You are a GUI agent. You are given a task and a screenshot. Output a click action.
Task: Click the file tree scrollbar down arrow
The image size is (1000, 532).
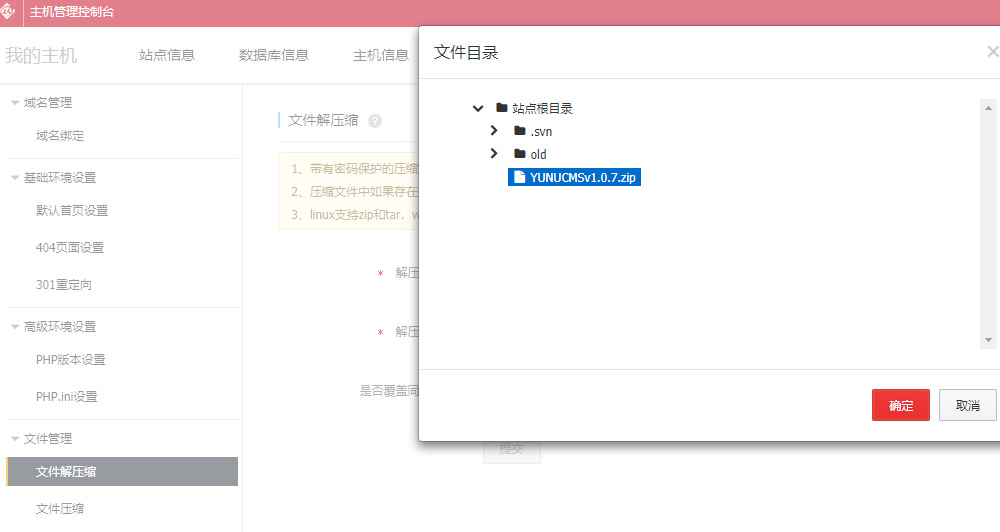click(988, 340)
